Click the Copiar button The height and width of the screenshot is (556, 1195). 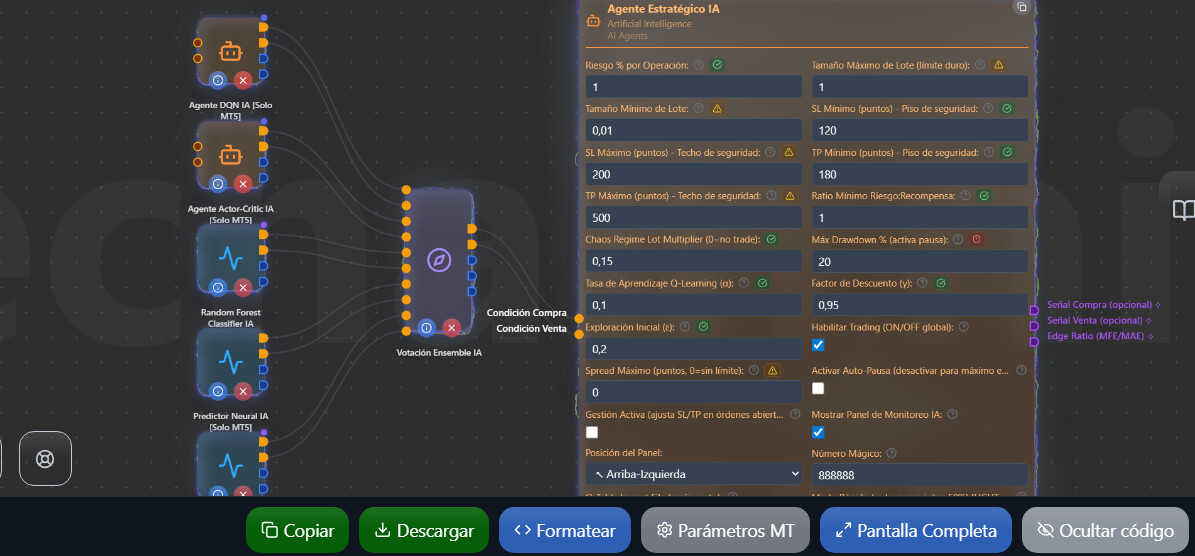pyautogui.click(x=297, y=531)
